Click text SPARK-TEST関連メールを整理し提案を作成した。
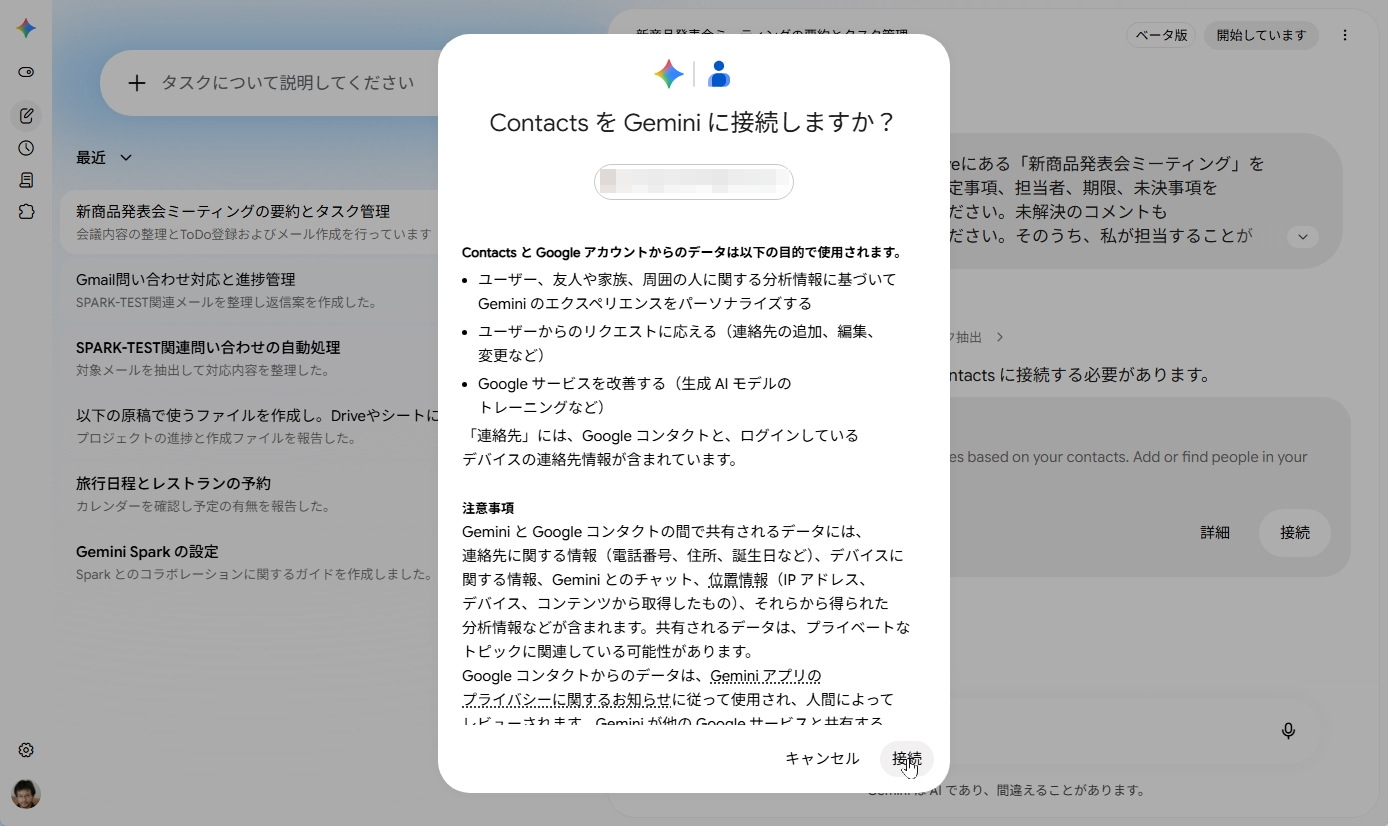The height and width of the screenshot is (826, 1388). click(x=226, y=302)
